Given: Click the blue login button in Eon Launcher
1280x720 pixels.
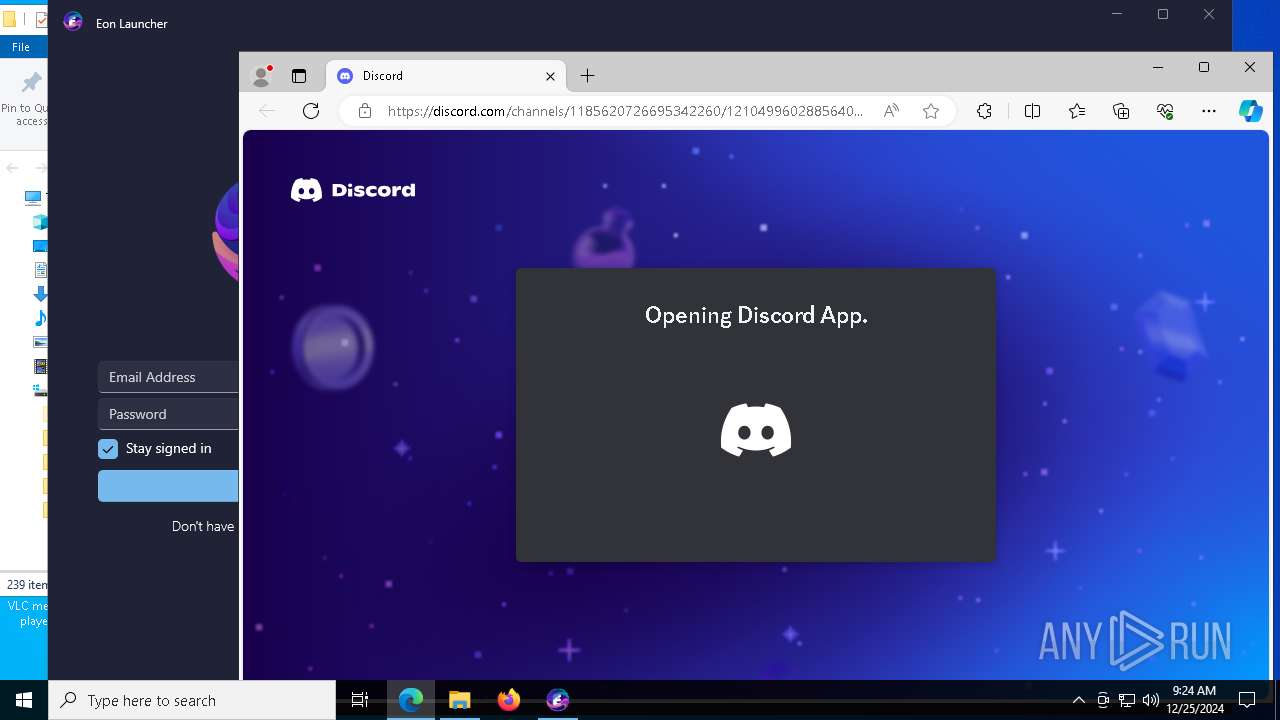Looking at the screenshot, I should (168, 486).
